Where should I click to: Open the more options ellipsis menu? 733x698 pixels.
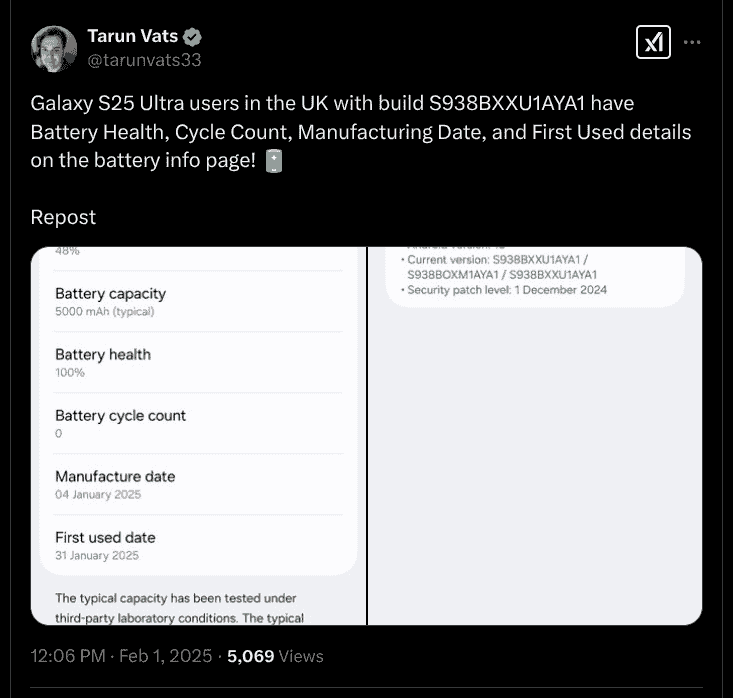[x=692, y=42]
